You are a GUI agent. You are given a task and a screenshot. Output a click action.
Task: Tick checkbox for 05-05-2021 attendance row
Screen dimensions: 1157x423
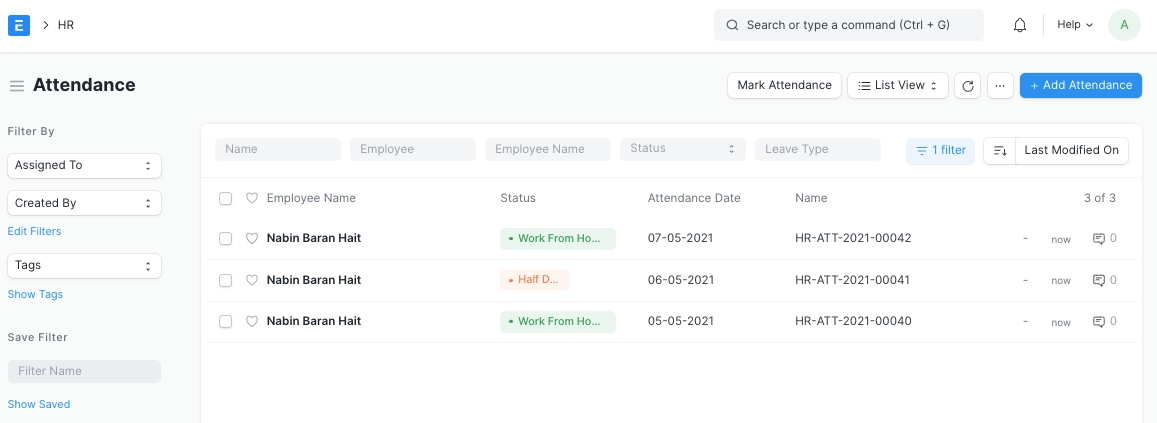click(x=226, y=321)
